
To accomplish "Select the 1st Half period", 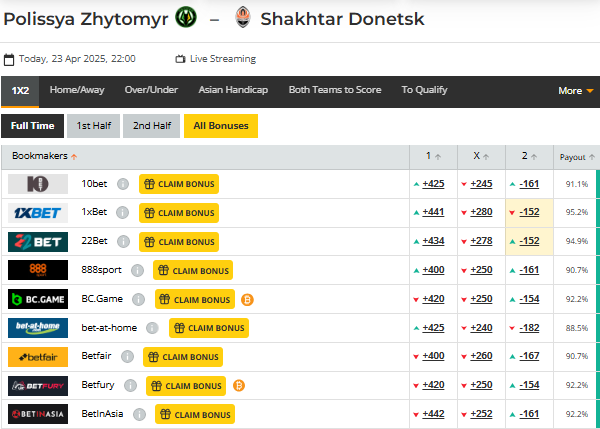I will pos(94,126).
